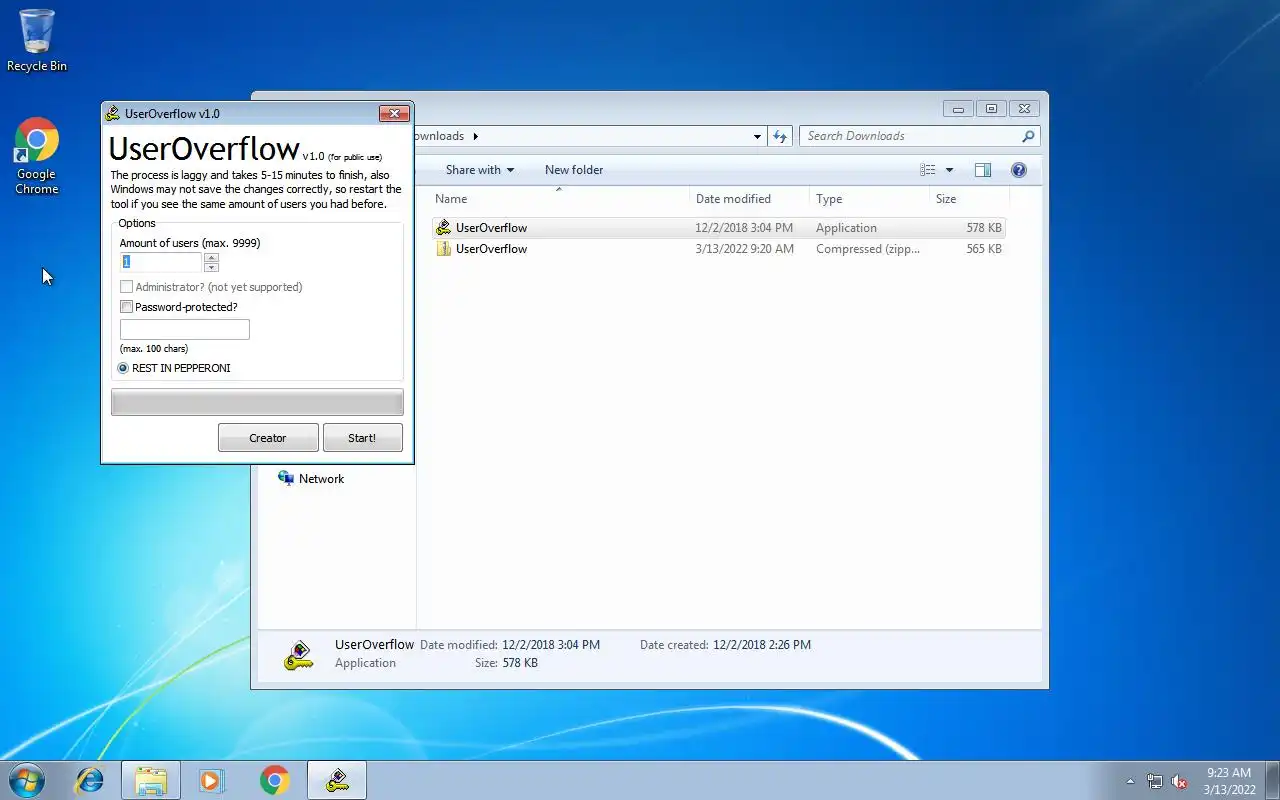Click the Compressed (zipp... type cell

868,249
